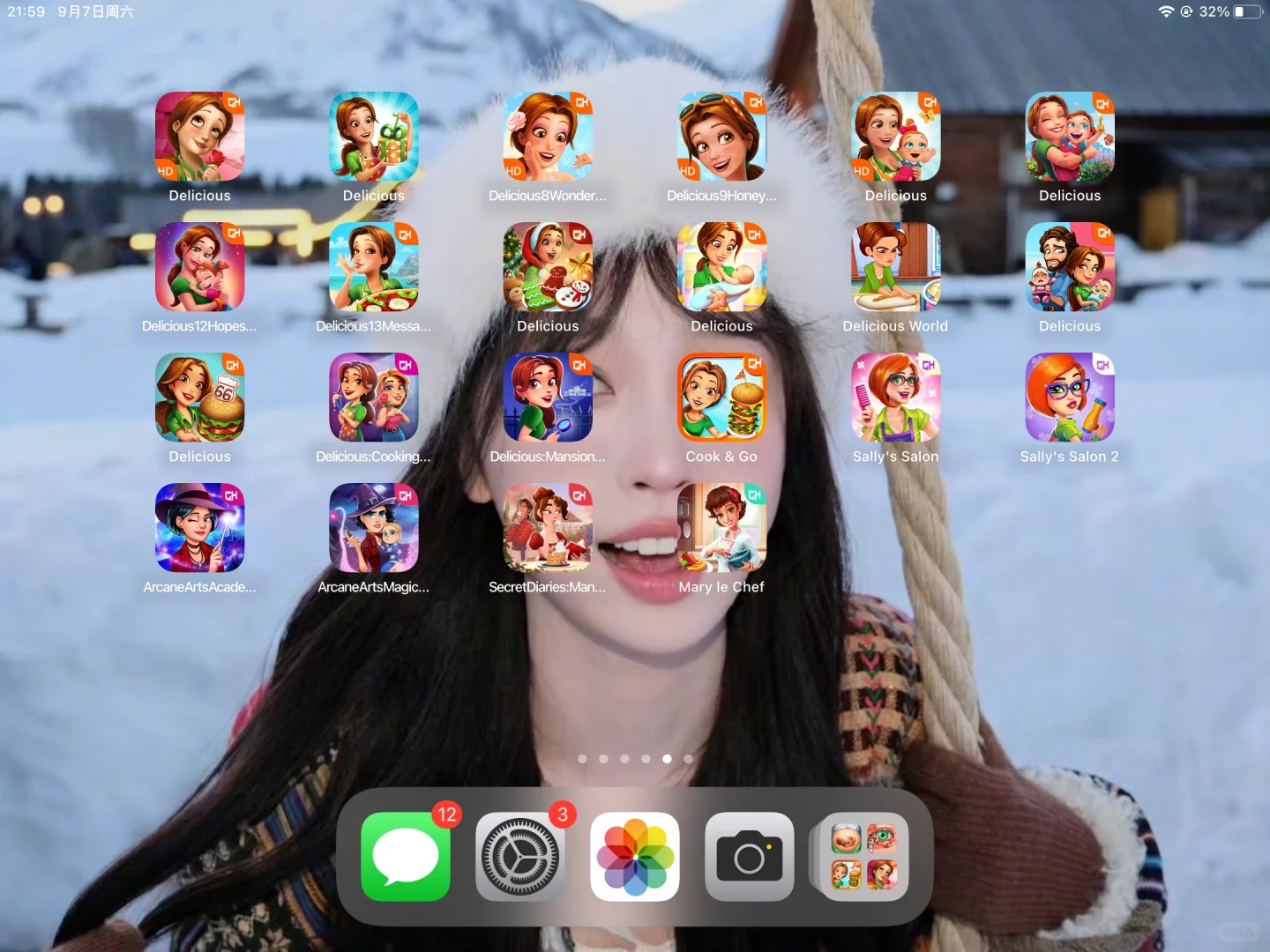Tap the 21:59 clock in the status bar
Screen dimensions: 1270x952
pyautogui.click(x=26, y=11)
